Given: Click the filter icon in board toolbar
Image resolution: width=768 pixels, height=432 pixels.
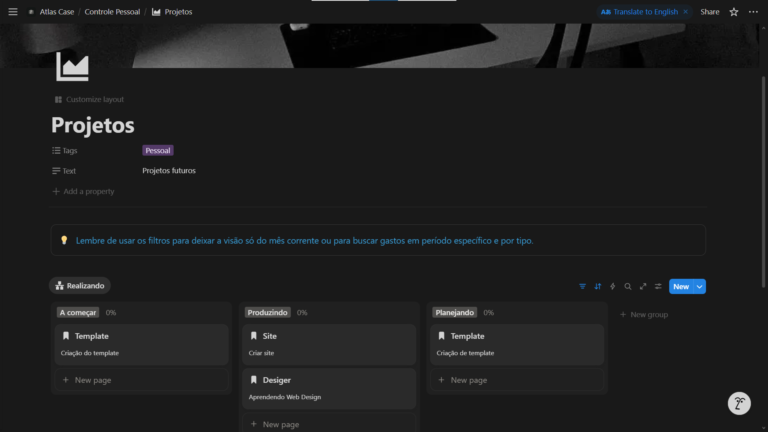Looking at the screenshot, I should [x=583, y=286].
